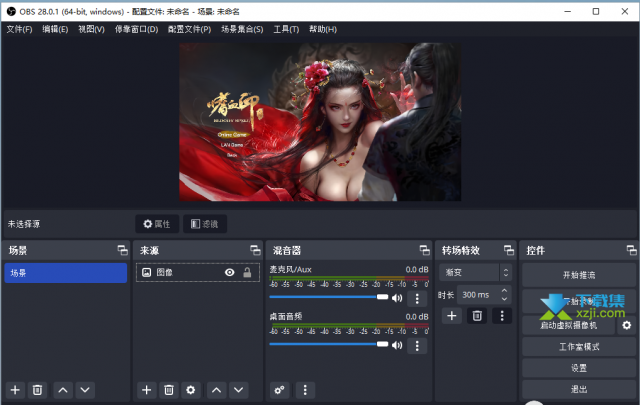Open source 滤镜 button
Screen dimensions: 640x405
click(205, 224)
